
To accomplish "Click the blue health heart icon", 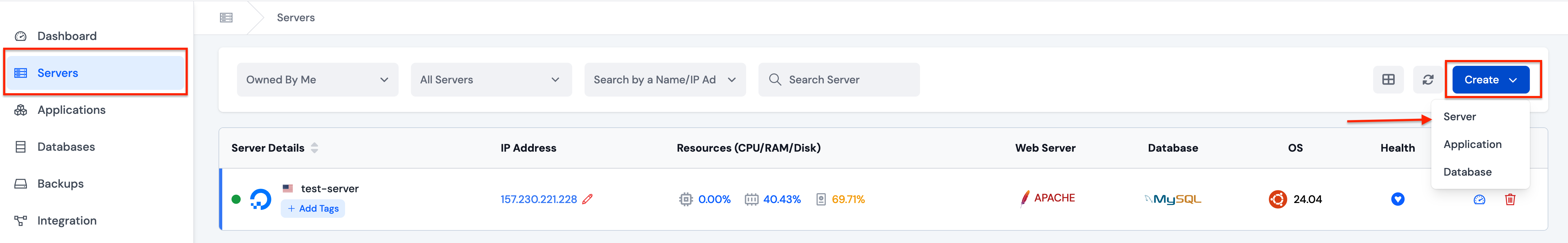I will pyautogui.click(x=1397, y=199).
